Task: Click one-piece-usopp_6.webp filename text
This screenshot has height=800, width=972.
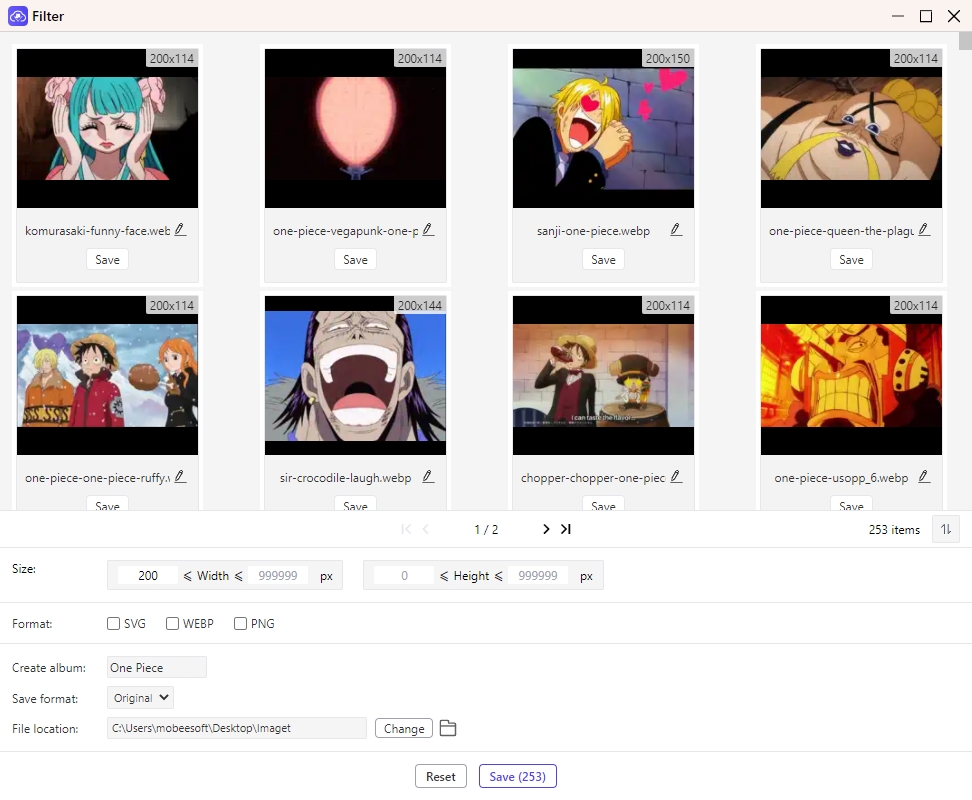Action: (x=841, y=478)
